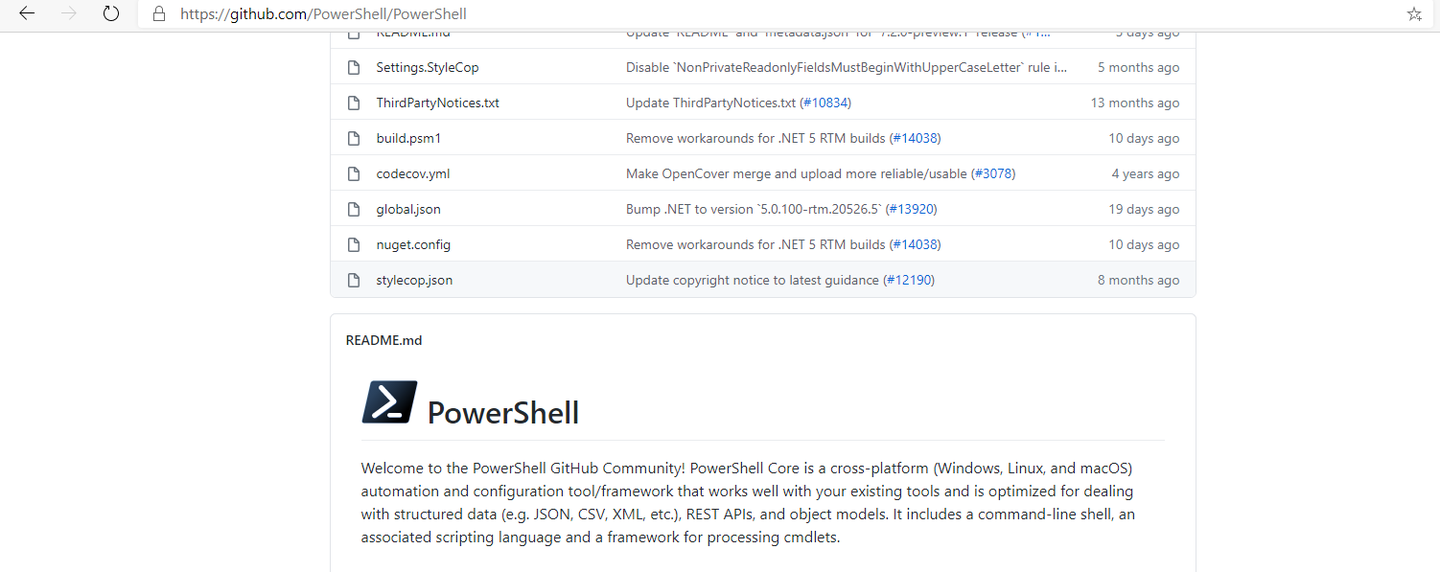Click the file icon next to build.psm1
Viewport: 1440px width, 572px height.
coord(353,139)
